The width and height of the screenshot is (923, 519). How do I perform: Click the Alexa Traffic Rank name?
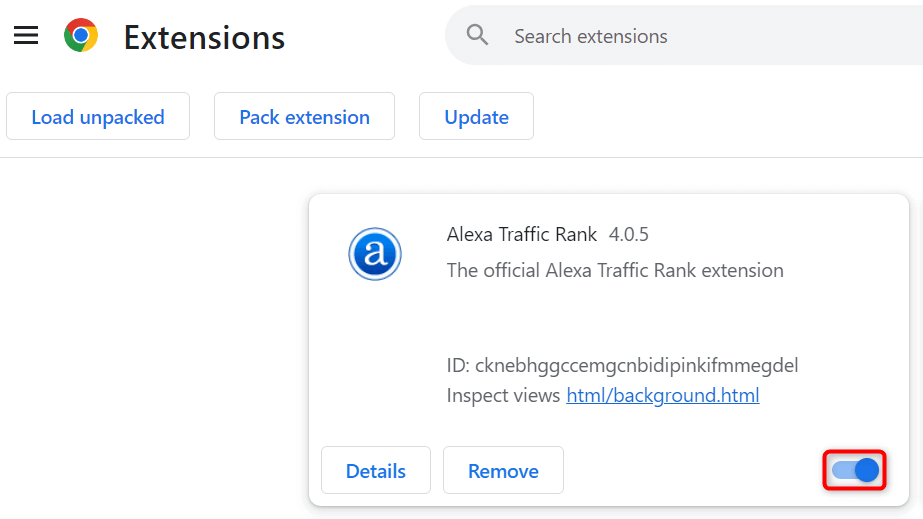point(521,235)
